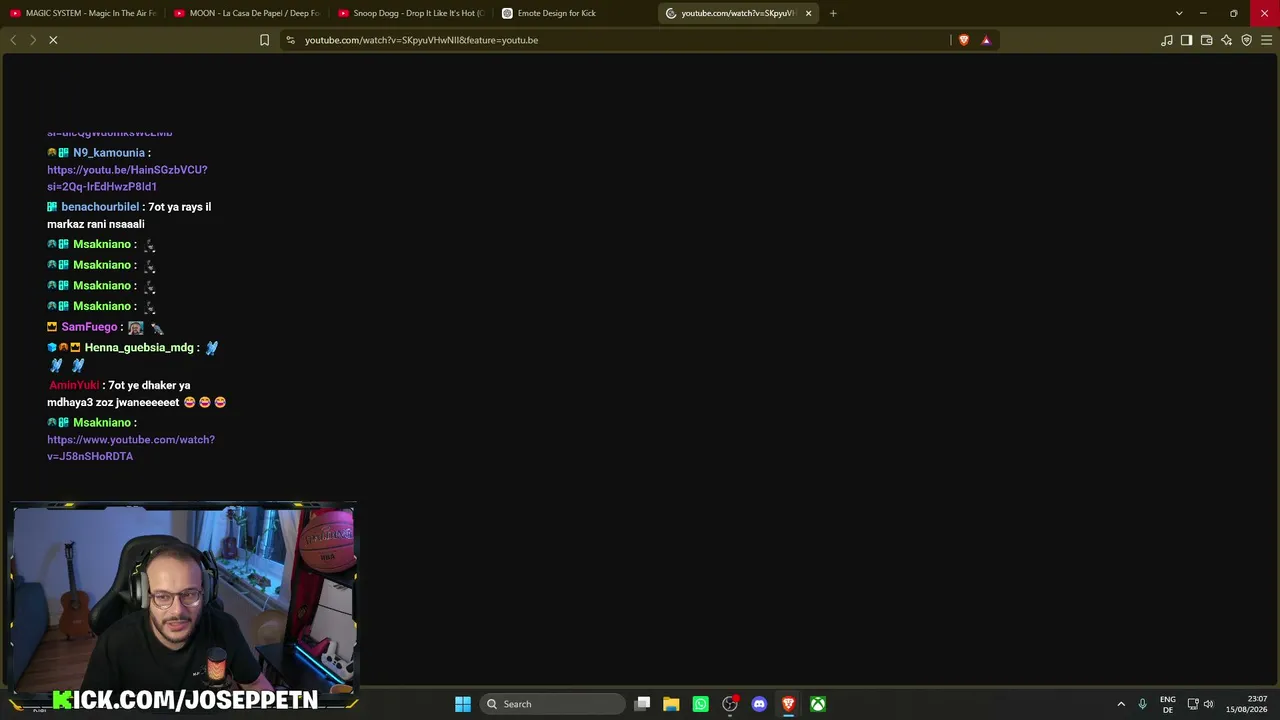This screenshot has width=1280, height=720.
Task: Click username SamFuego in chat
Action: 89,327
